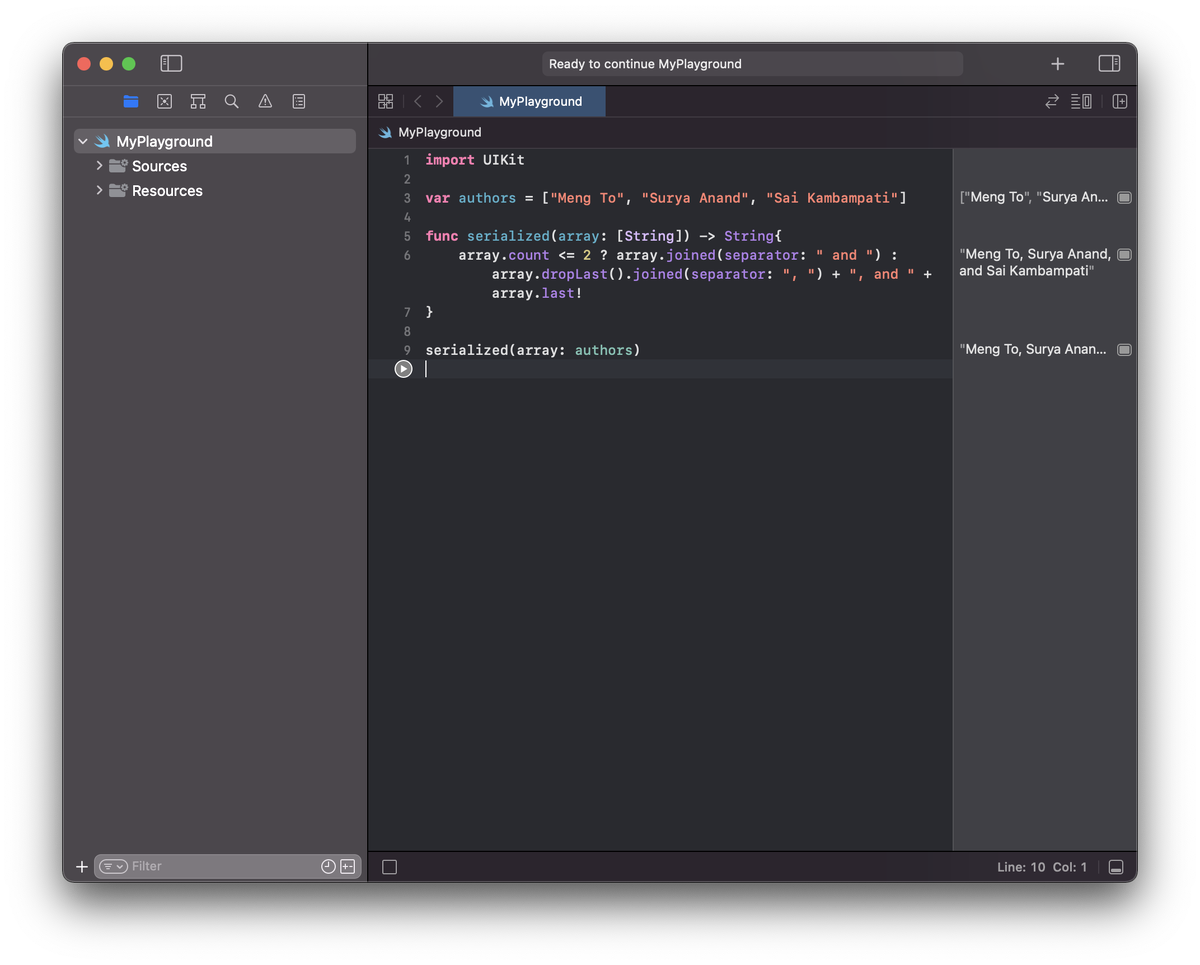Screen dimensions: 1200x965
Task: Go back with the left arrow
Action: [x=417, y=101]
